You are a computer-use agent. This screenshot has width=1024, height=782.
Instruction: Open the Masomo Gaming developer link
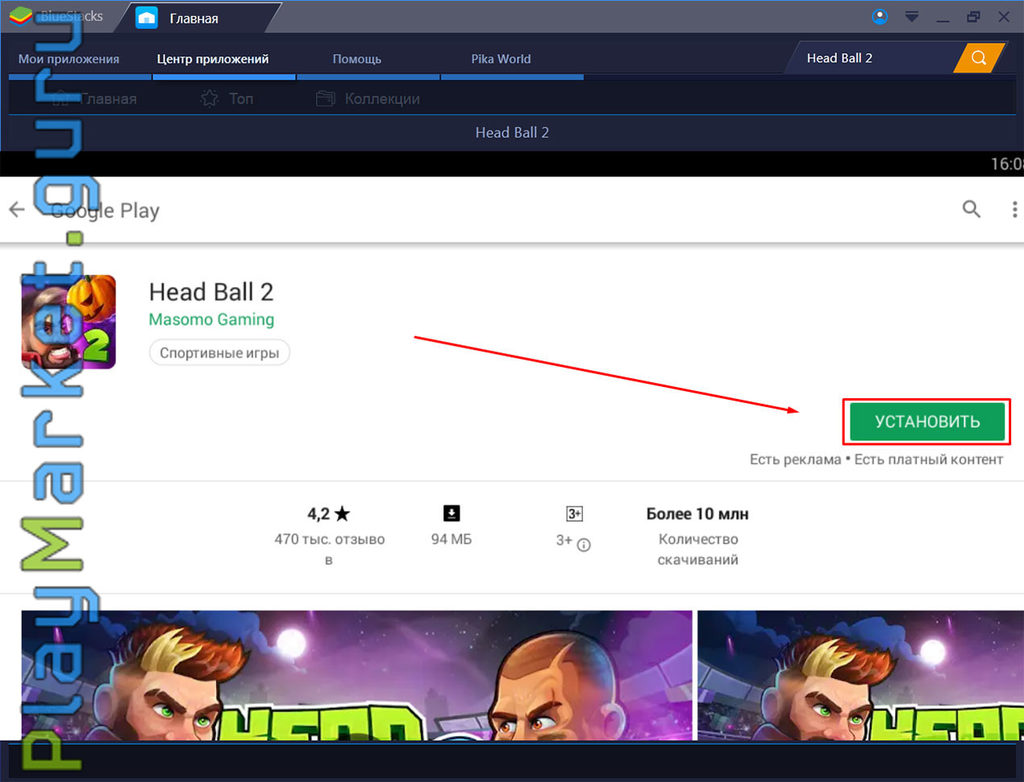[x=212, y=319]
